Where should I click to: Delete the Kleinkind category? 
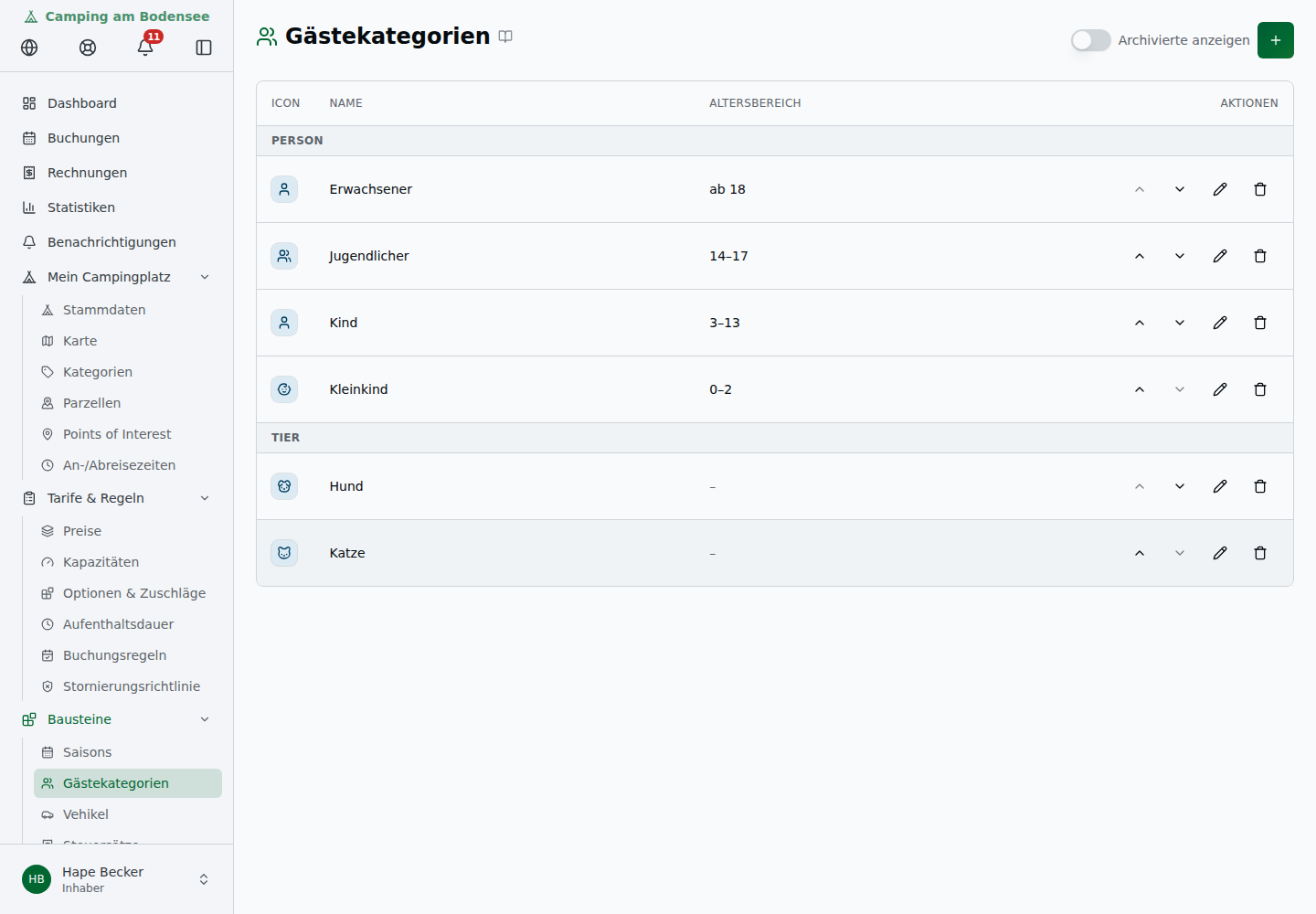[1260, 389]
